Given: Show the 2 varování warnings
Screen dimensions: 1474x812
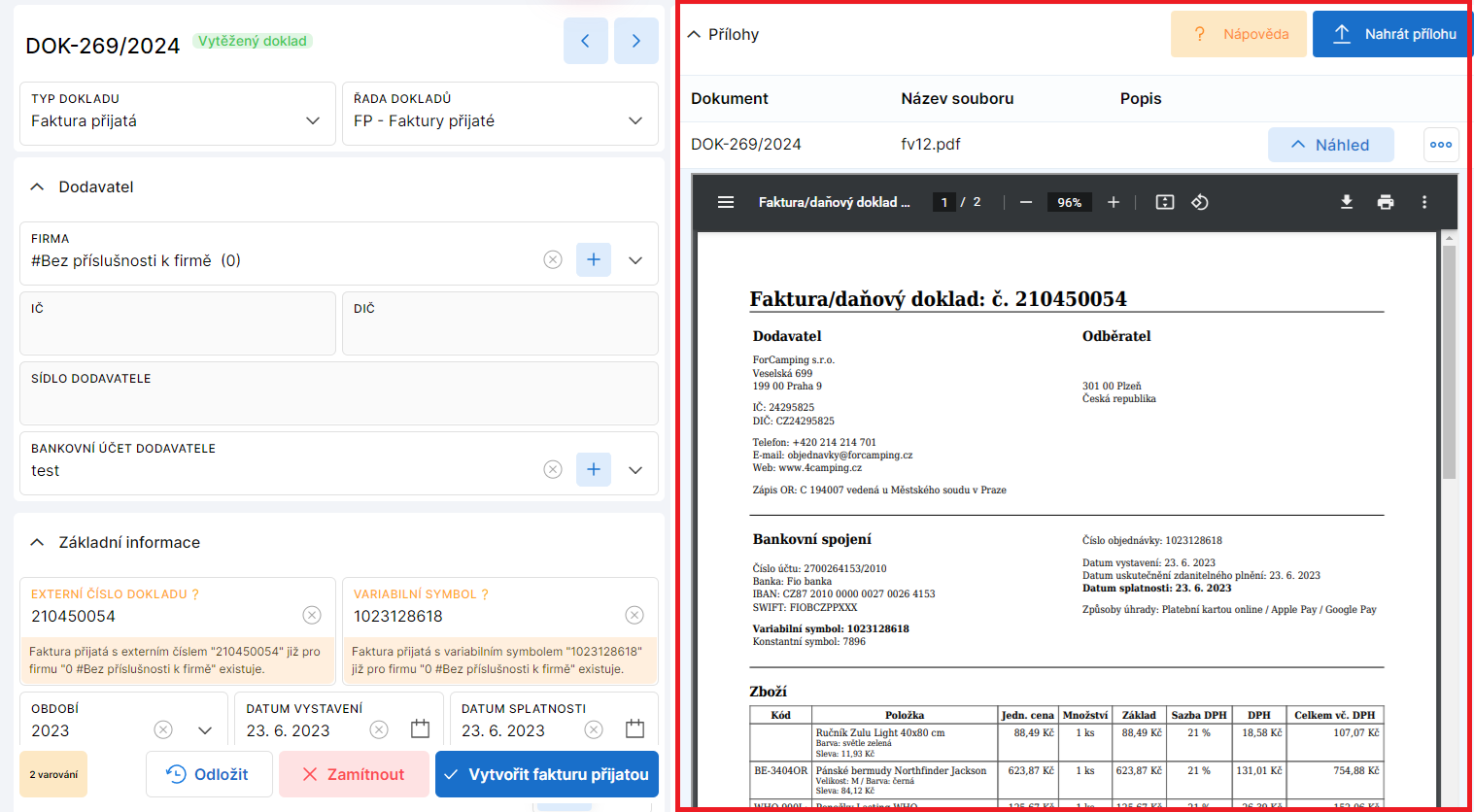Looking at the screenshot, I should click(53, 774).
